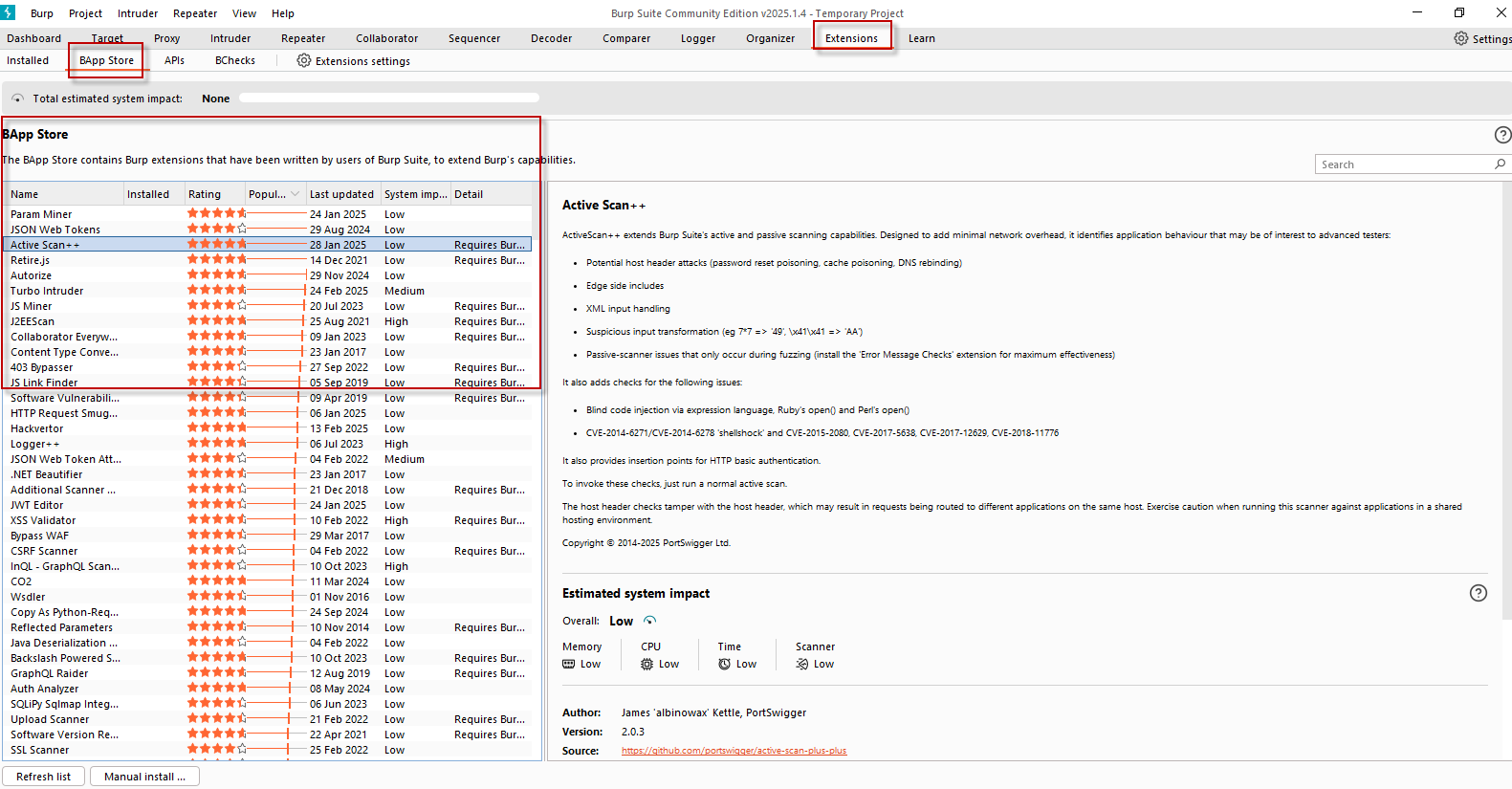Select the CSRF Scanner row
The height and width of the screenshot is (789, 1512).
pyautogui.click(x=269, y=551)
